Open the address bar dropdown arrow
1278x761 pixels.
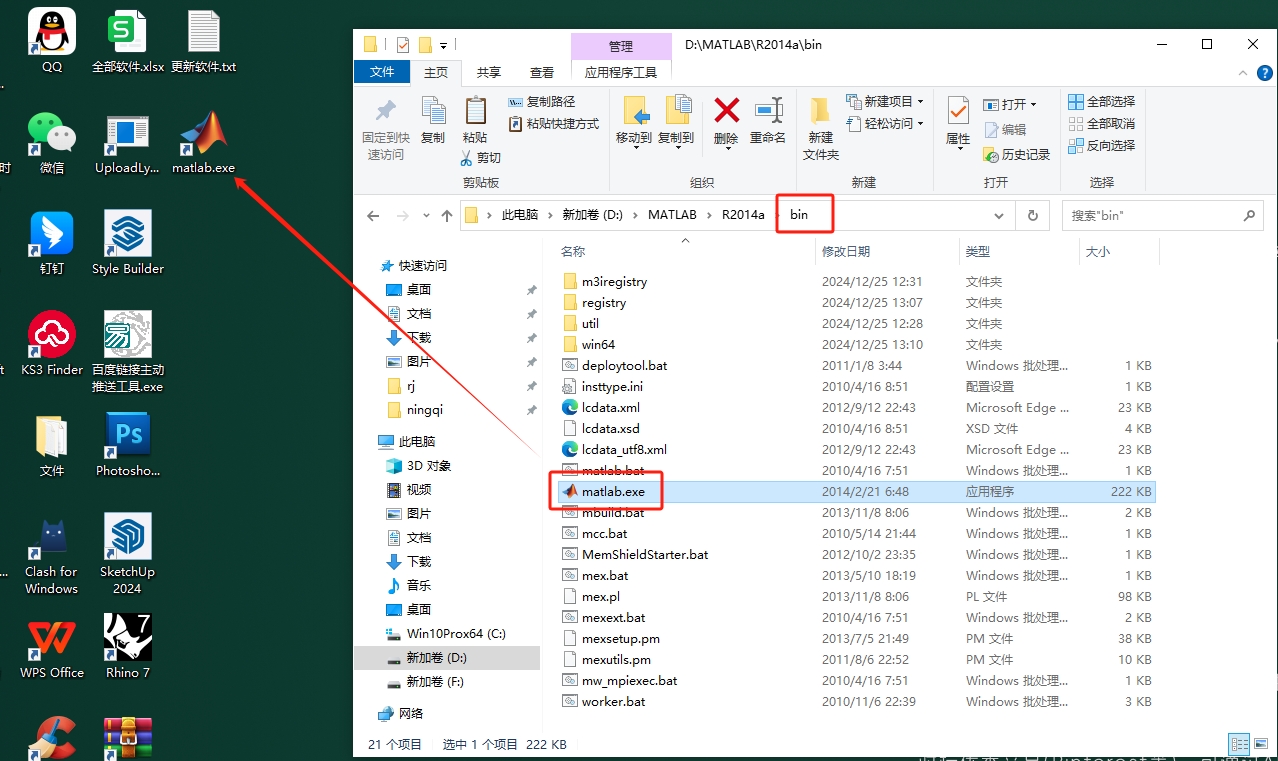(x=998, y=215)
